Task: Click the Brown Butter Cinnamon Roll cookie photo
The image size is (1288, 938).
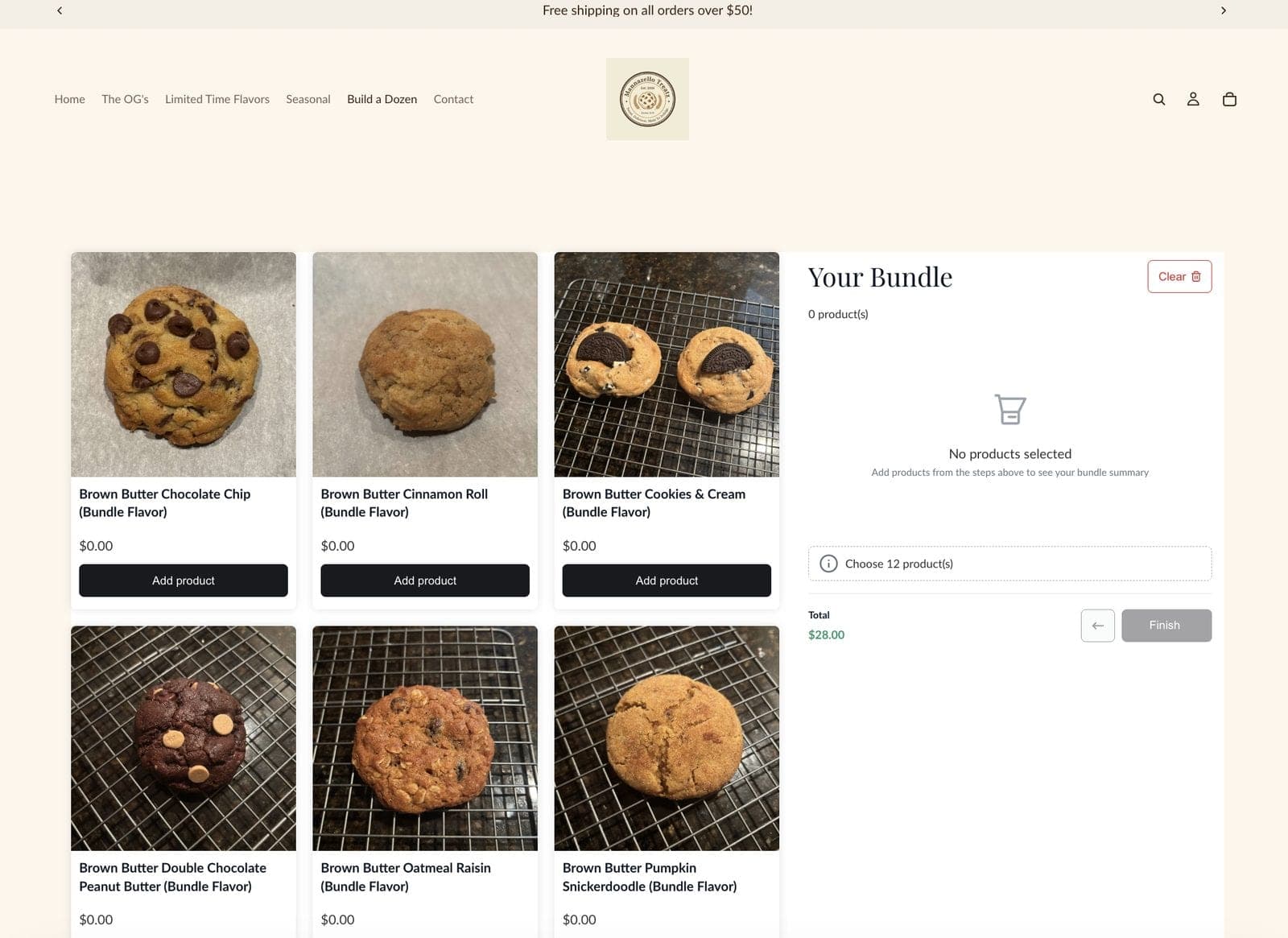Action: point(425,365)
